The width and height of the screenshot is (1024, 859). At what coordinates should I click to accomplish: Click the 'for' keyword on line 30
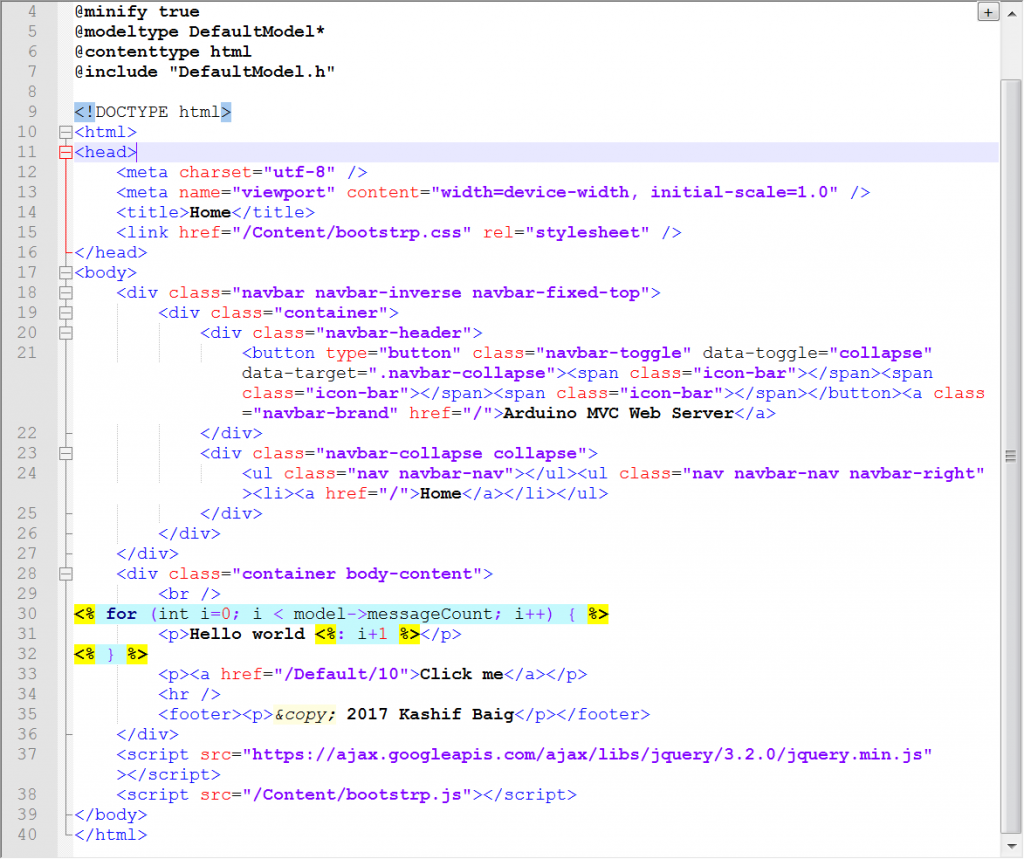pyautogui.click(x=121, y=615)
